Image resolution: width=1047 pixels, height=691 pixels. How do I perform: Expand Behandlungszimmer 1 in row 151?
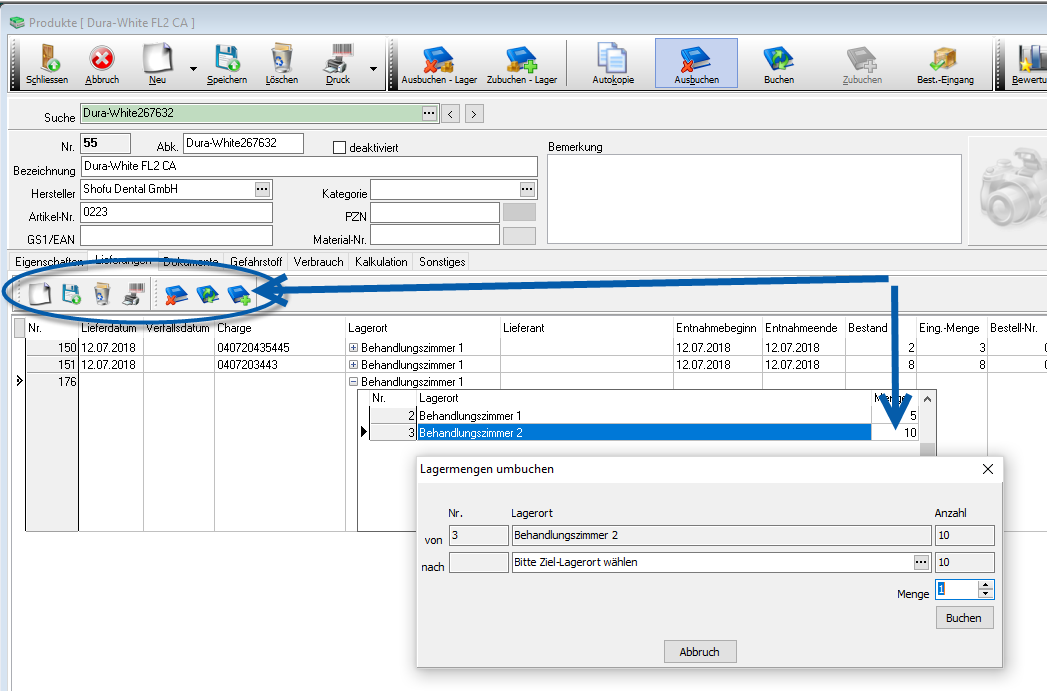353,365
